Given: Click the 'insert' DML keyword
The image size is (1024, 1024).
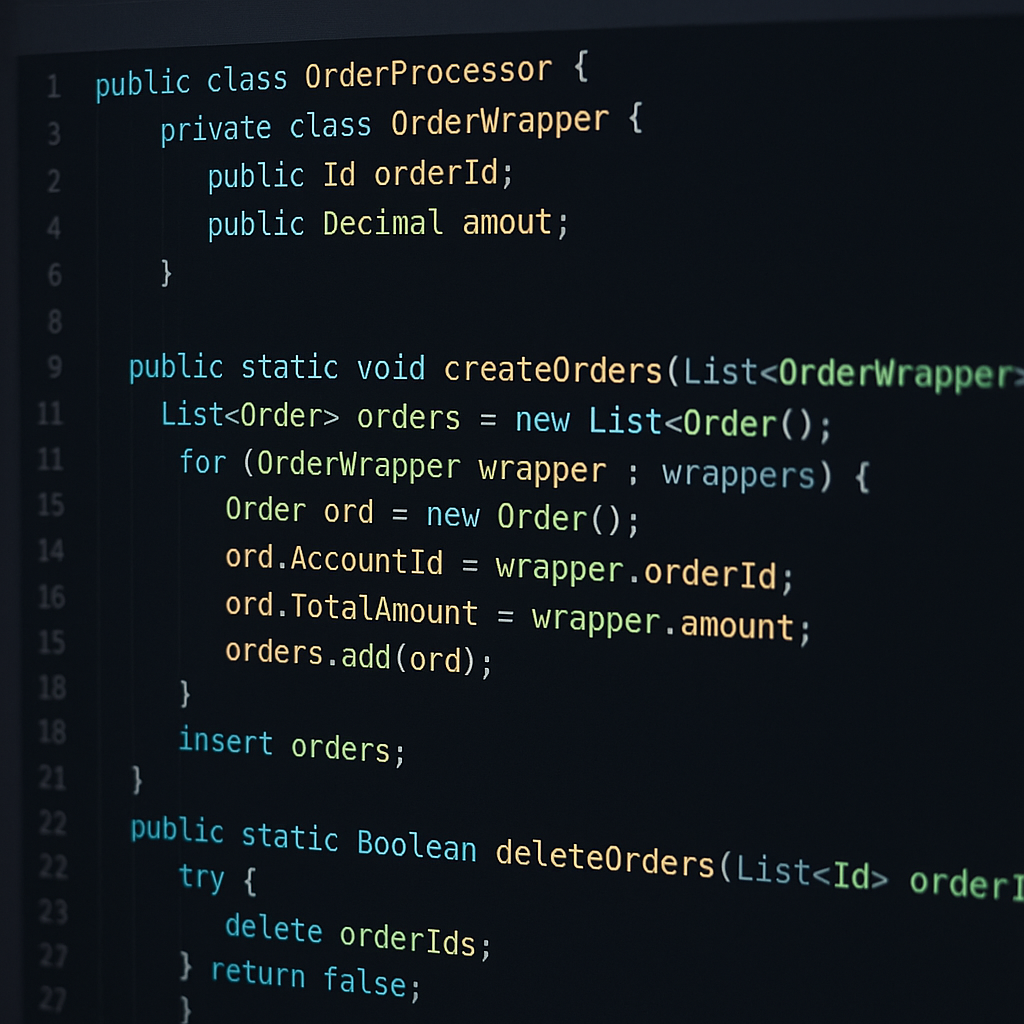Looking at the screenshot, I should click(x=226, y=741).
